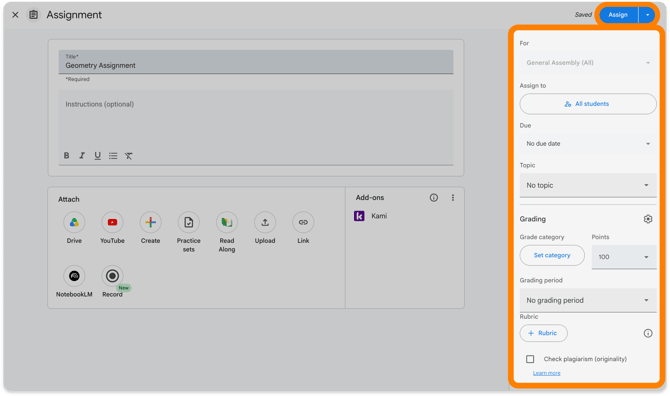Attach a Link
The height and width of the screenshot is (396, 670).
303,222
